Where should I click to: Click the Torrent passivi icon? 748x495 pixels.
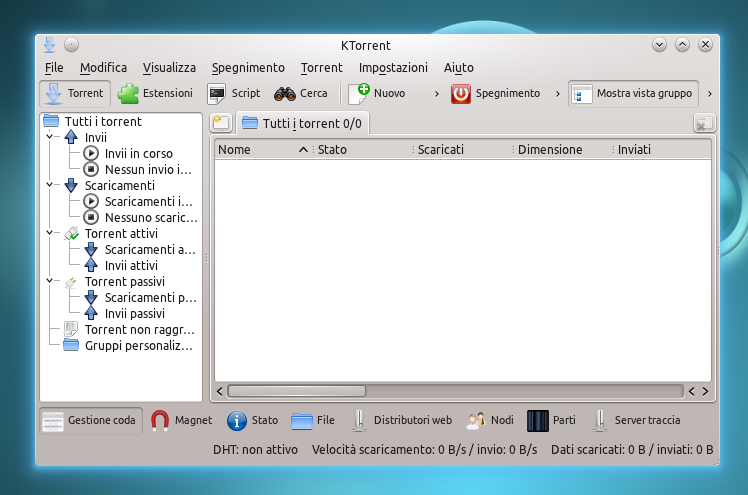pyautogui.click(x=71, y=281)
